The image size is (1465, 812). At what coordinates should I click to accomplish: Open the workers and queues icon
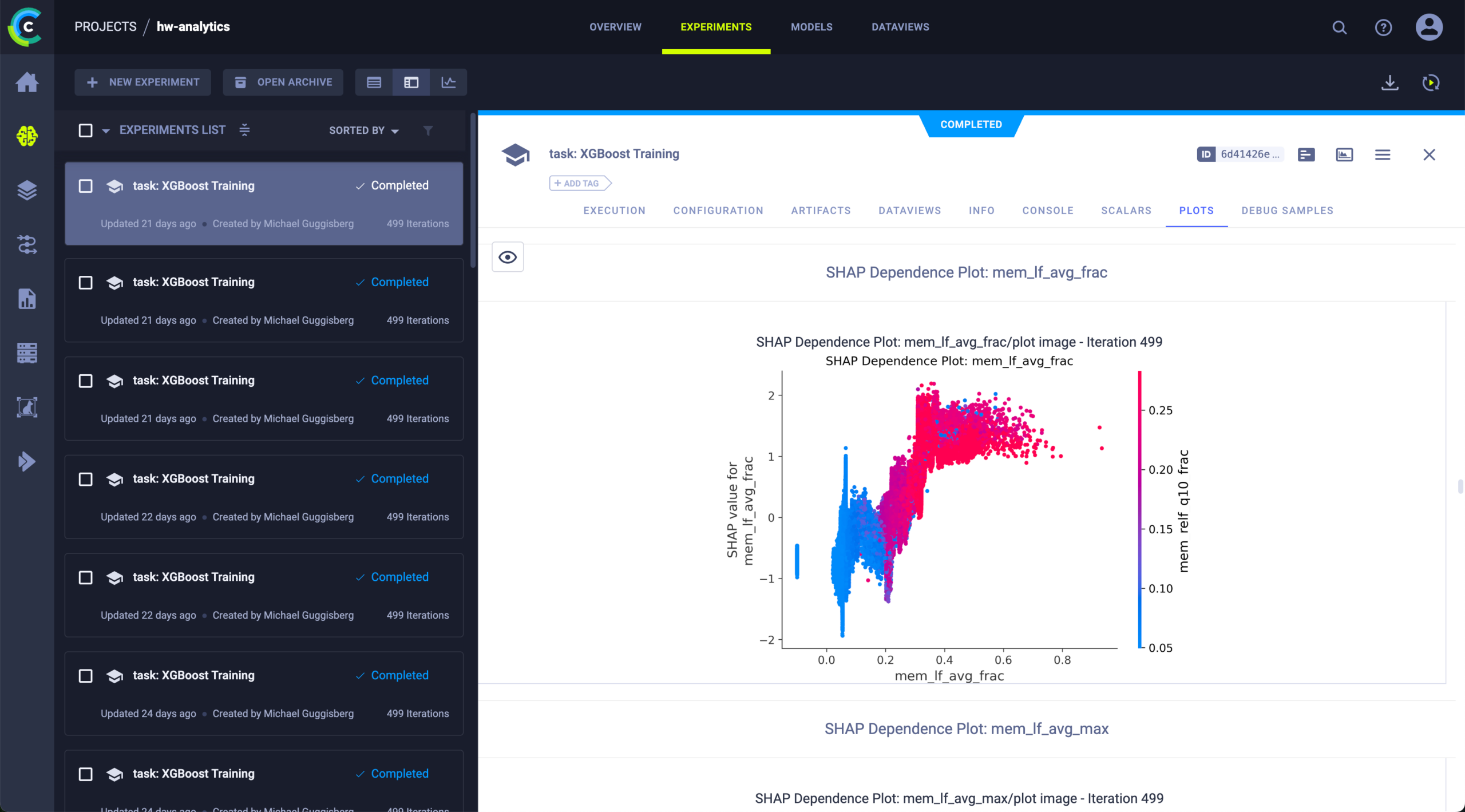pyautogui.click(x=27, y=353)
